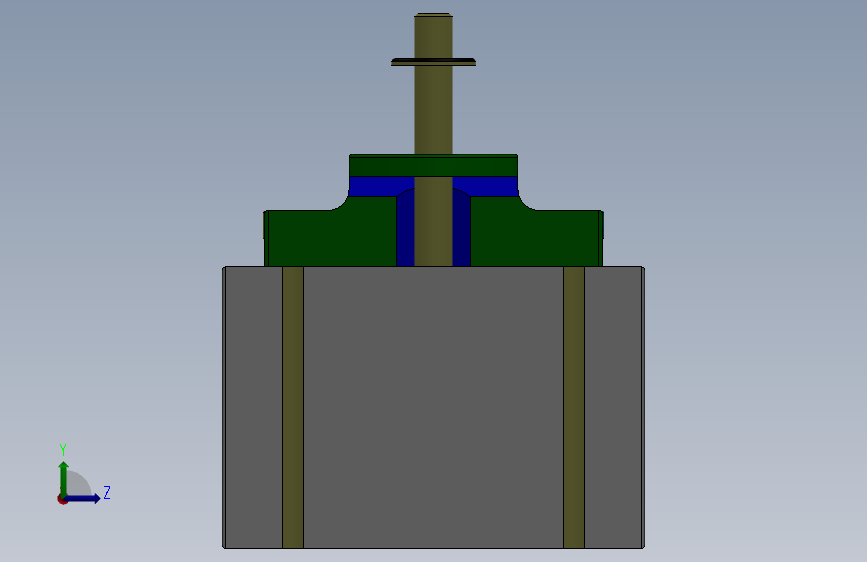The width and height of the screenshot is (867, 562).
Task: Select the dark green top cap plate
Action: (434, 165)
